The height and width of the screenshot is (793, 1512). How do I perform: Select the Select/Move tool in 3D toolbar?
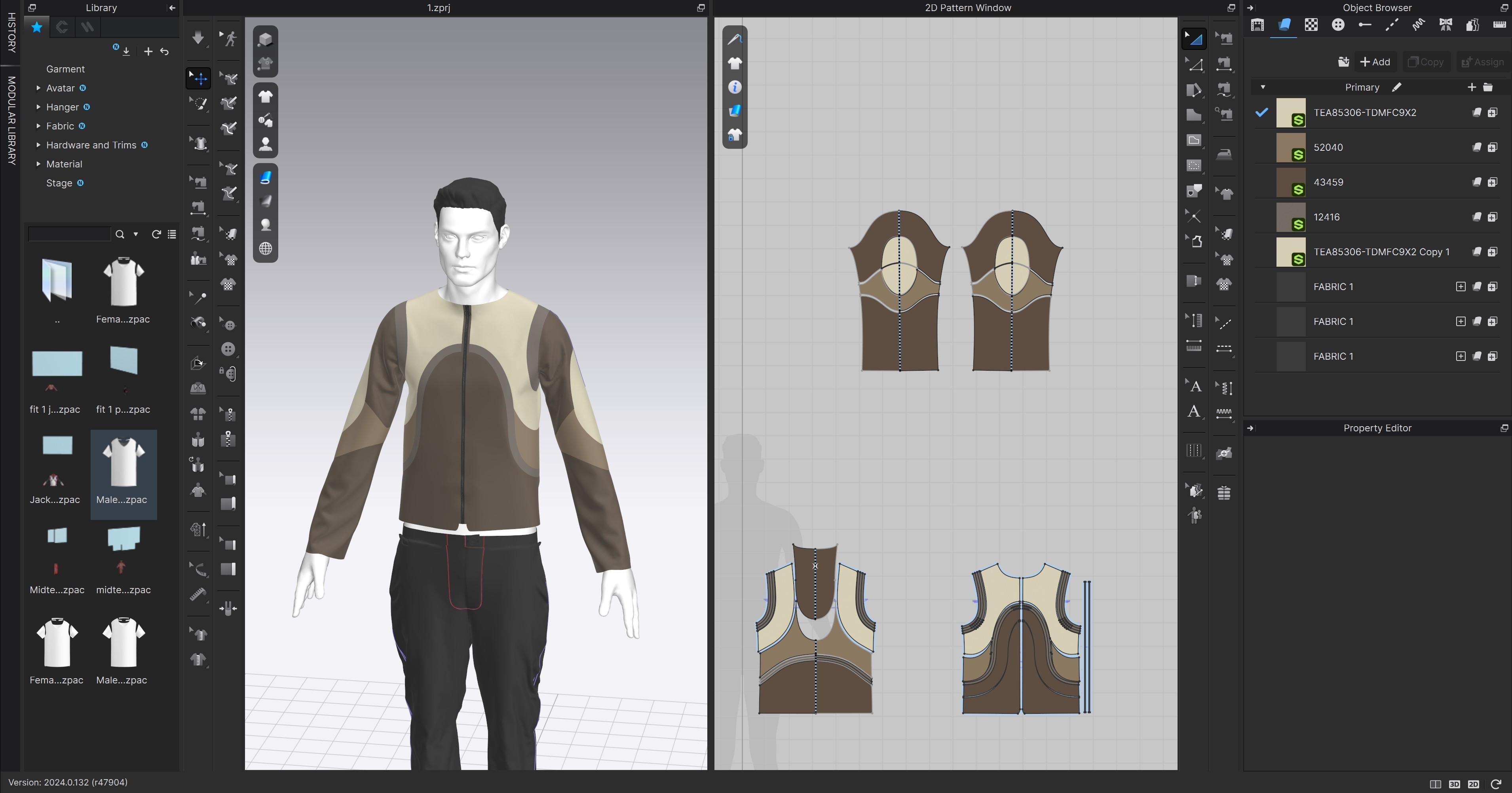[x=198, y=78]
